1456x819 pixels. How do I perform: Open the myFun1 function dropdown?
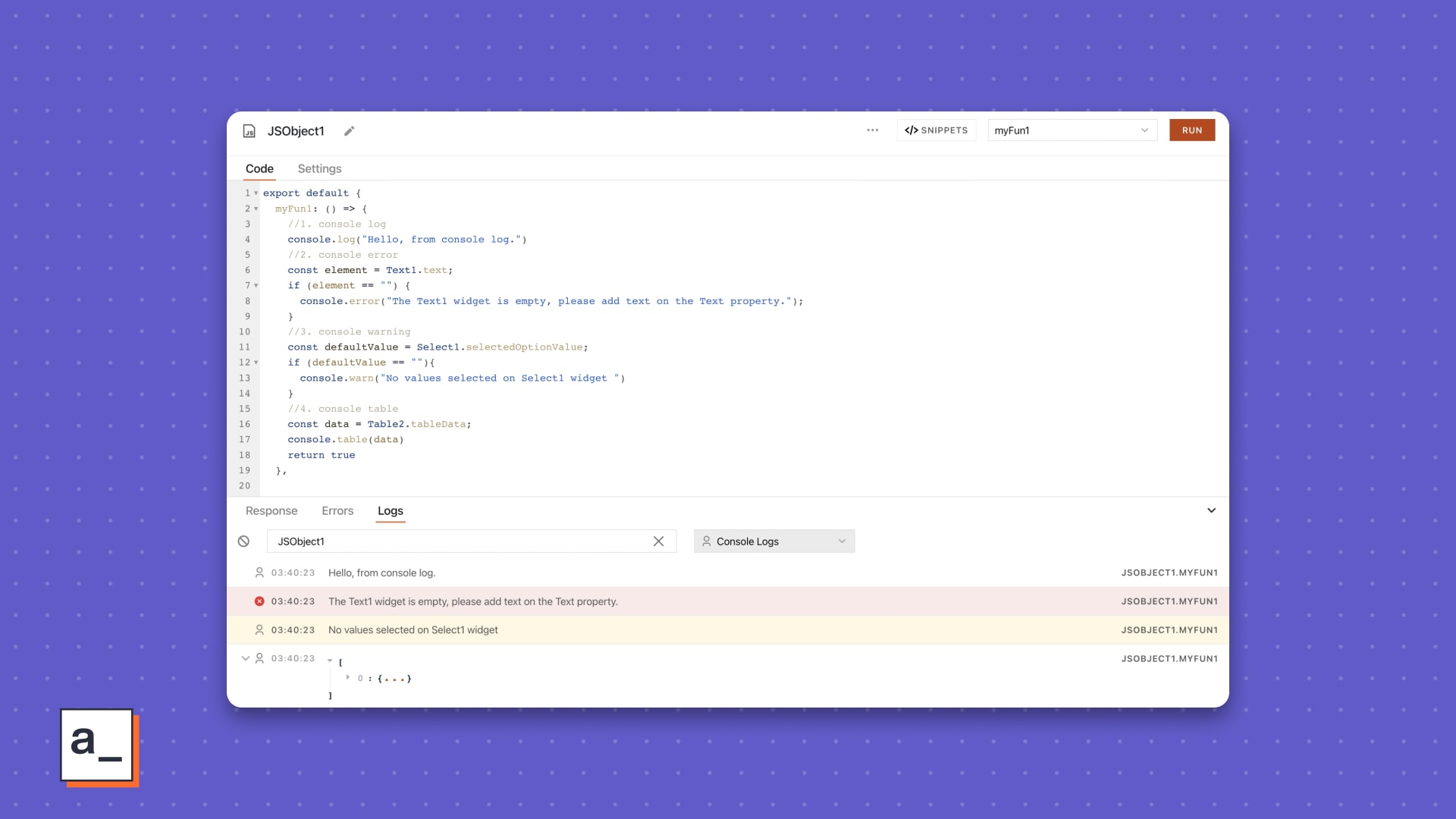[1072, 130]
